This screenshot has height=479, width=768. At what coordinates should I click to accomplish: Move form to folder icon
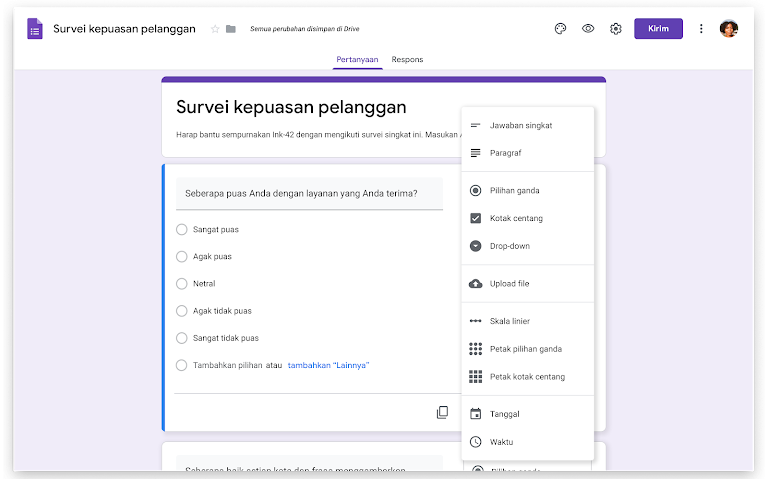tap(231, 29)
